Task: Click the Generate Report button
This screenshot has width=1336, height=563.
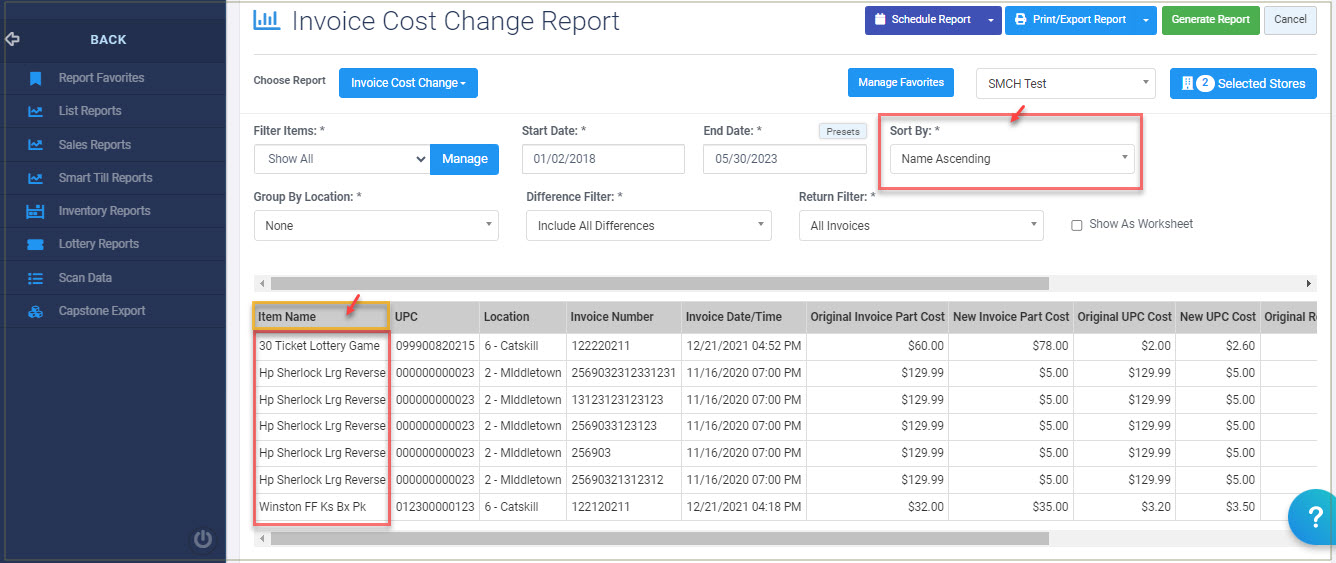Action: point(1210,20)
